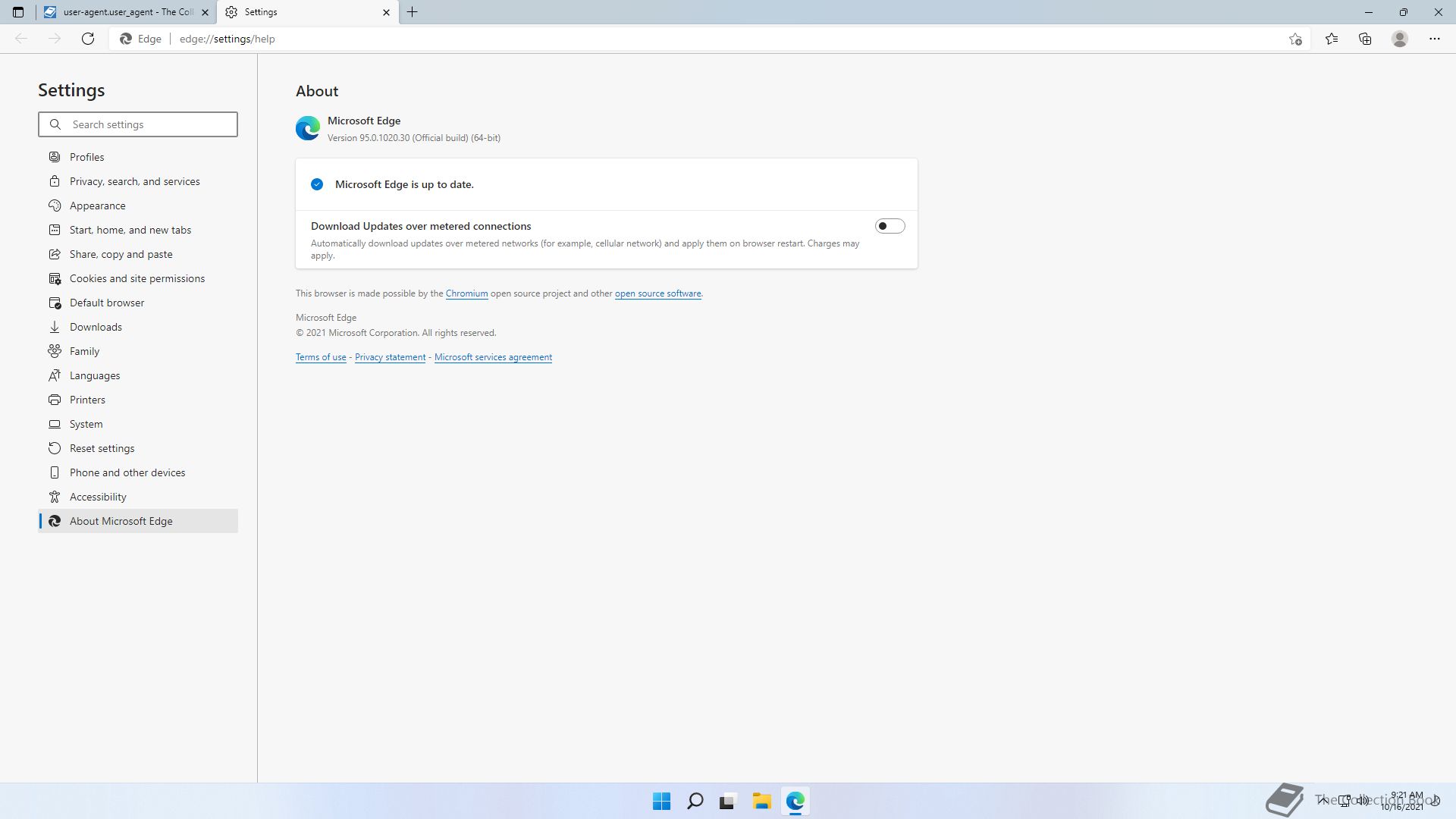Screen dimensions: 1456x819
Task: Open Downloads settings
Action: tap(138, 327)
